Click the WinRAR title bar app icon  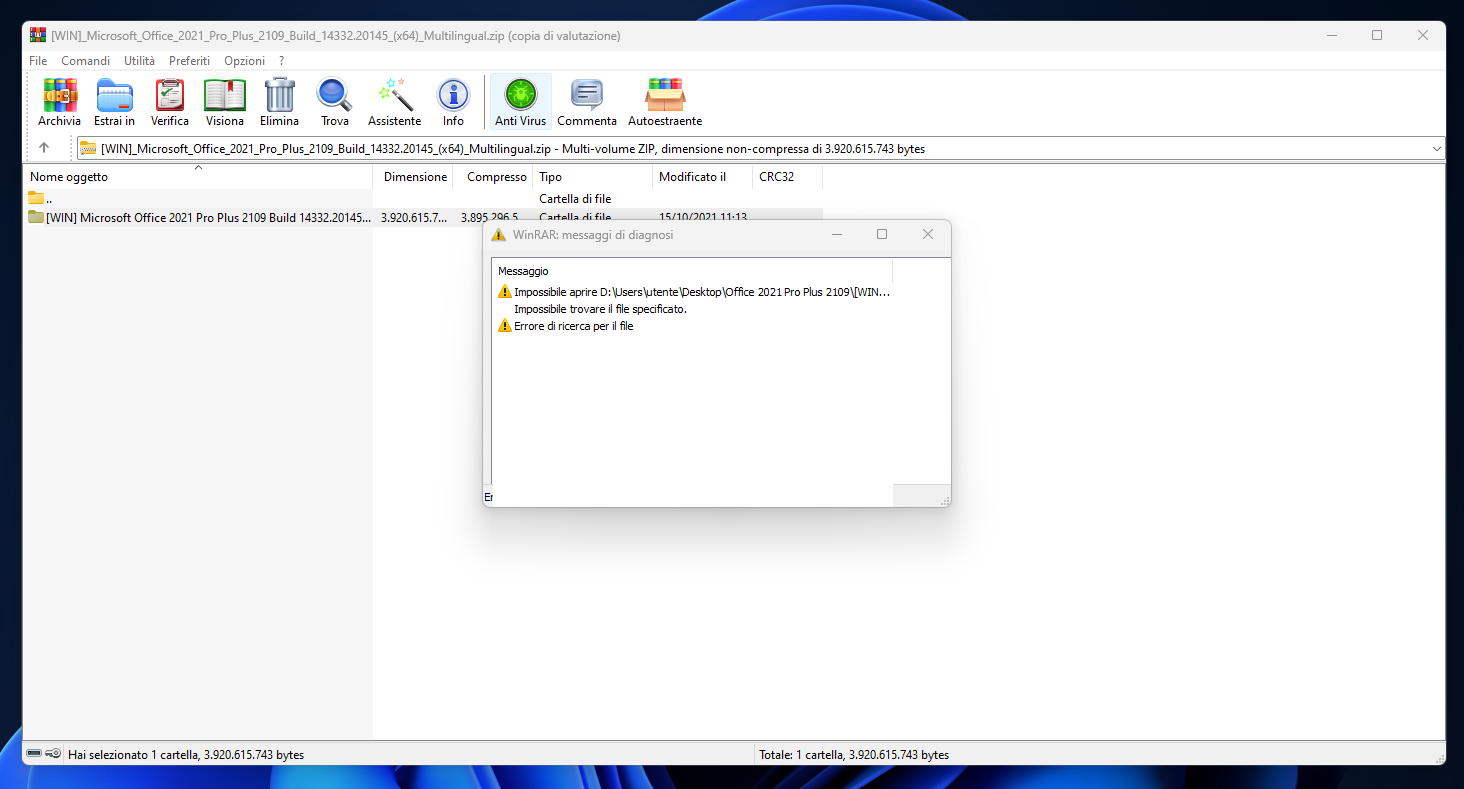[38, 35]
